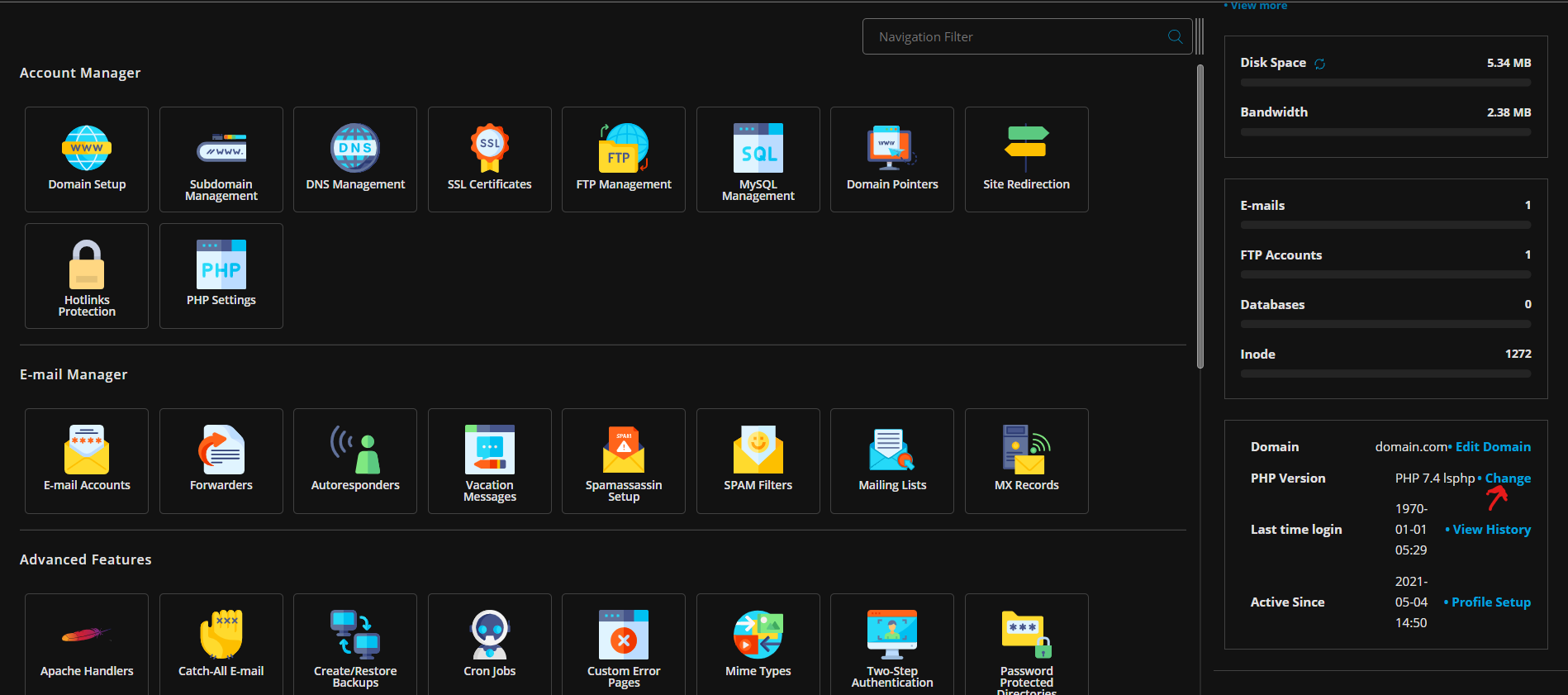Open Site Redirection
The height and width of the screenshot is (695, 1568).
click(1027, 159)
